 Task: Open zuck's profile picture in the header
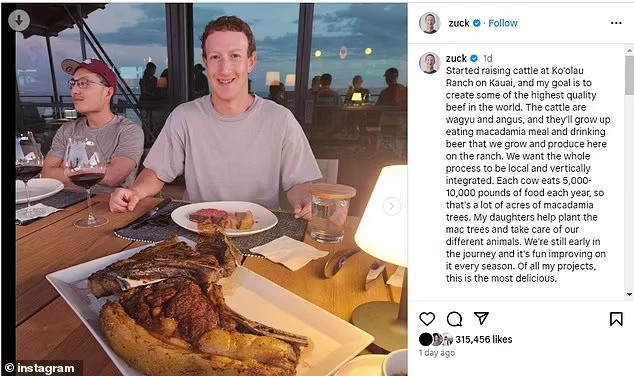coord(429,23)
